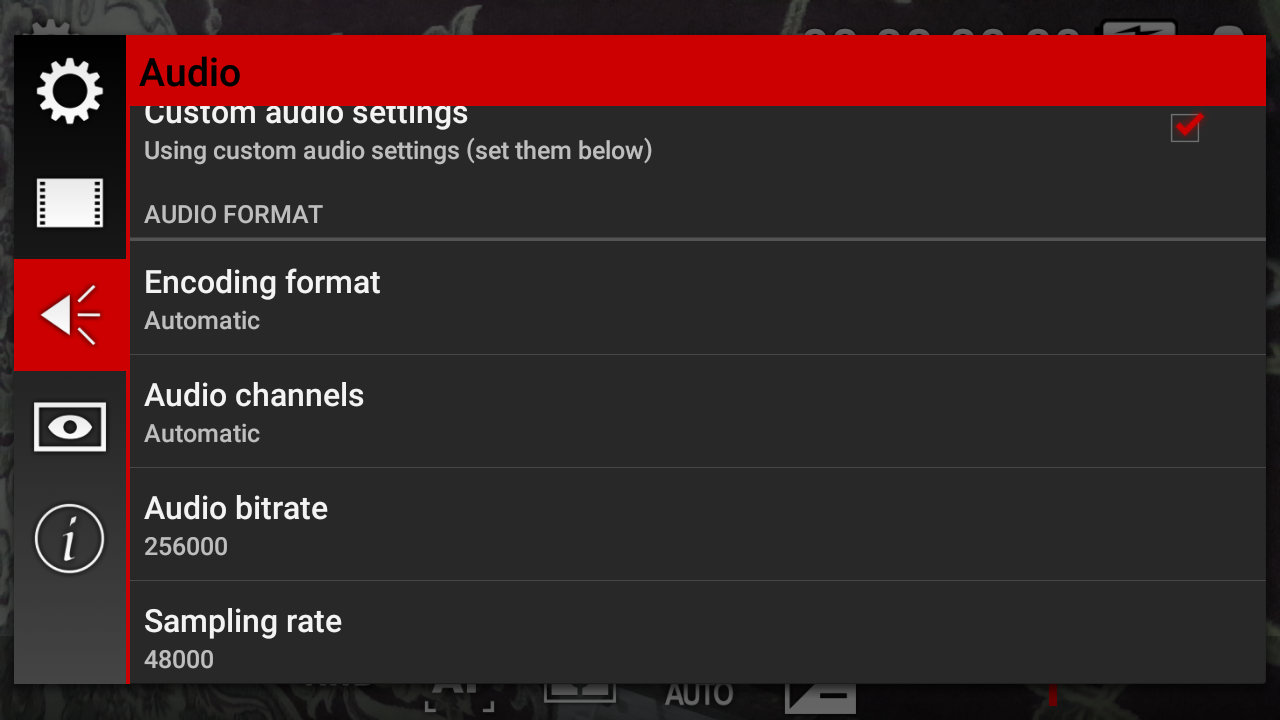Open the Sampling rate value picker
The width and height of the screenshot is (1280, 720).
[x=697, y=633]
